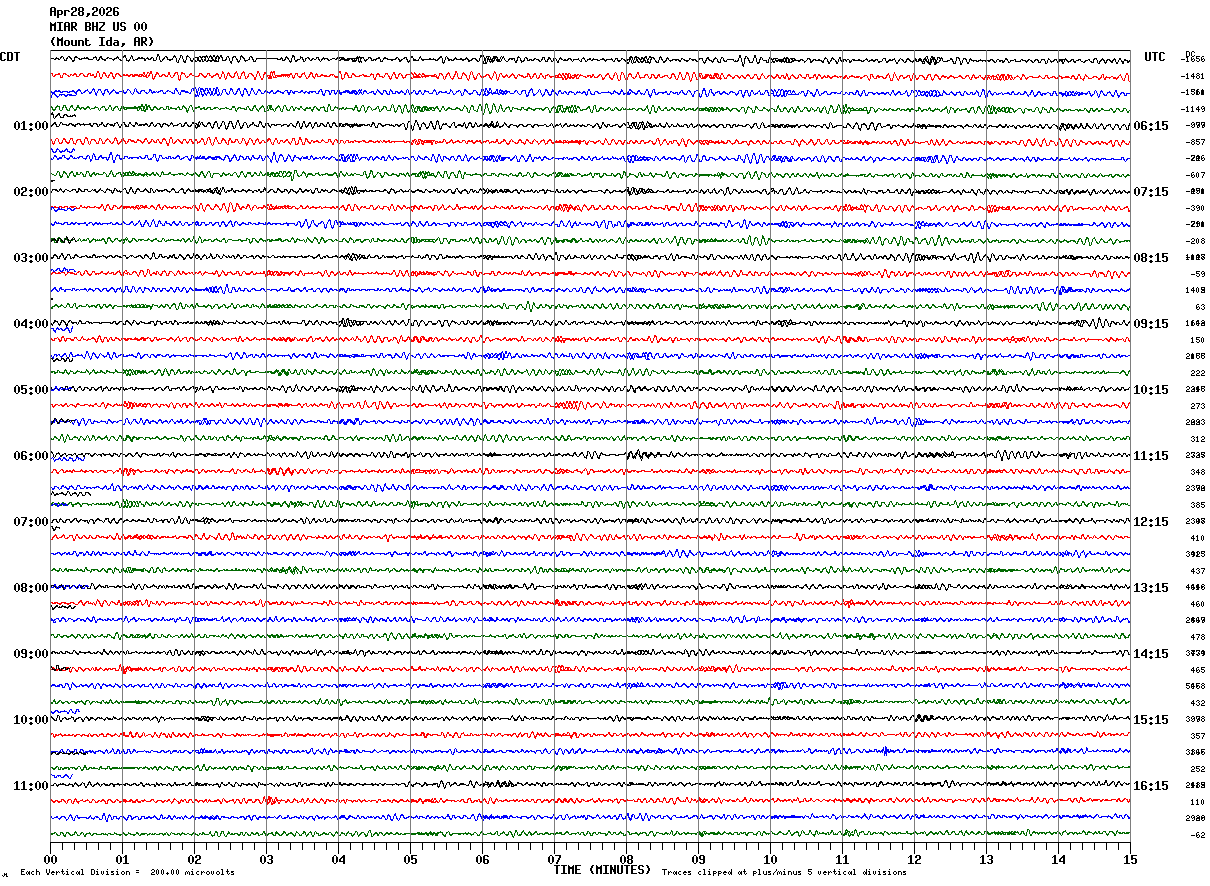Click the 06:15 UTC time label
The width and height of the screenshot is (1210, 886).
point(1151,126)
